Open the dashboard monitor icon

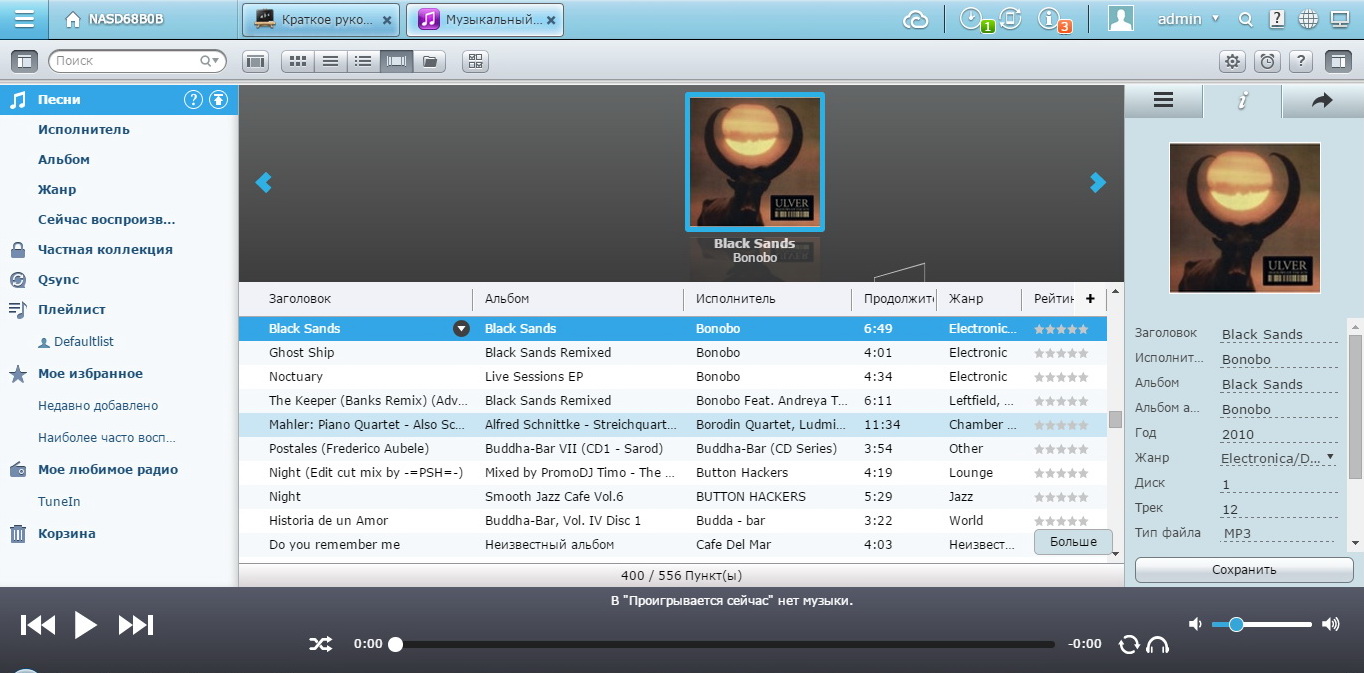1340,19
